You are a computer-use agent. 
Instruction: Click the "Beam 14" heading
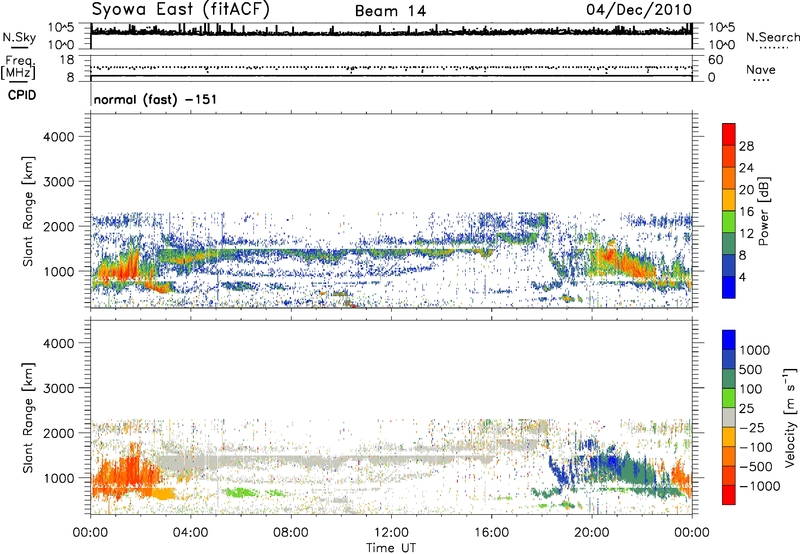click(x=390, y=11)
